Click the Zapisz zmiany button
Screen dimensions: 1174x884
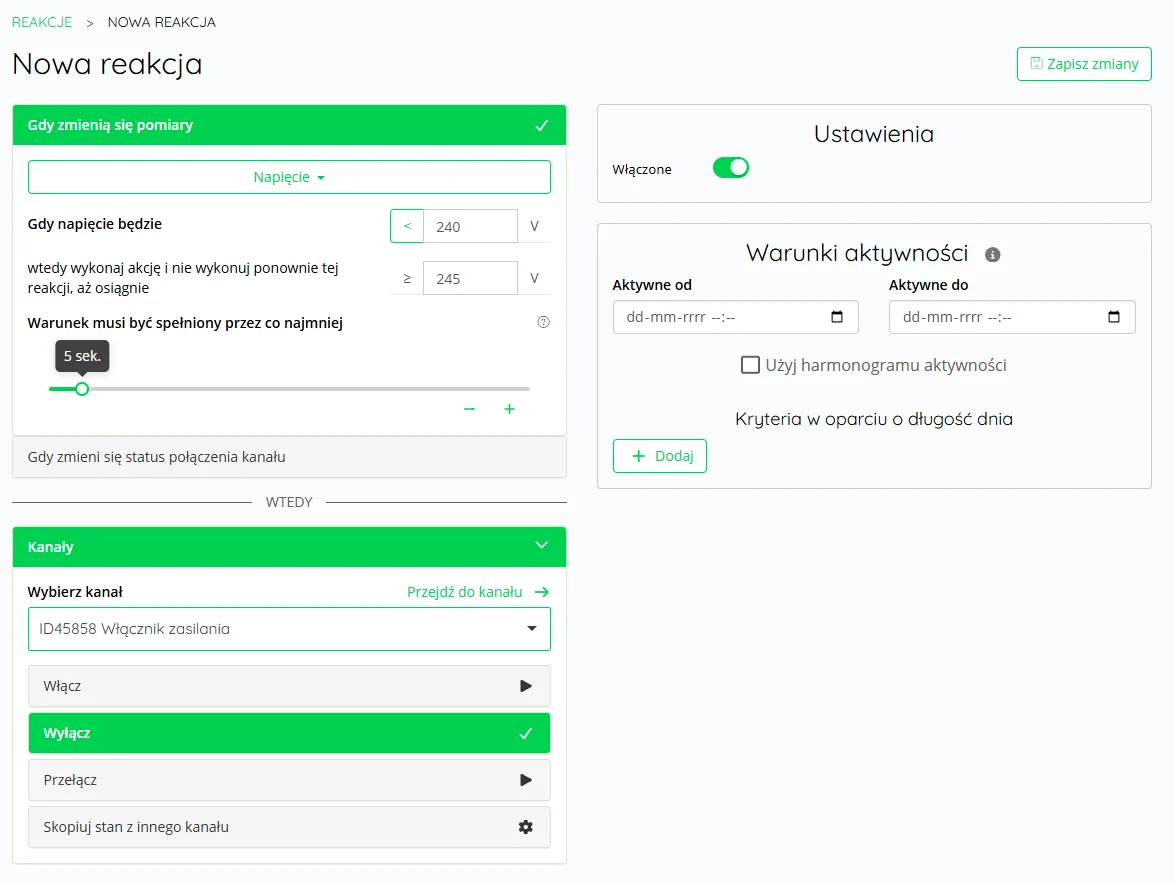[1084, 64]
